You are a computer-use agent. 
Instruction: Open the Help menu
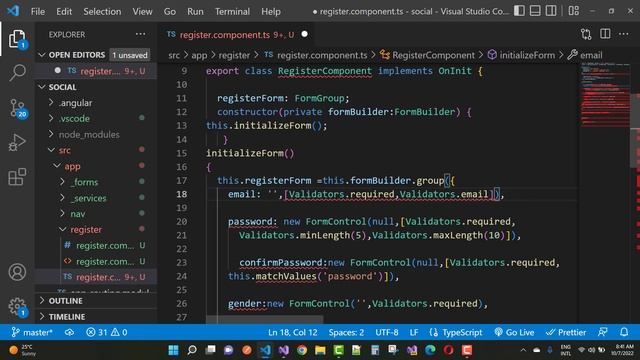click(271, 11)
